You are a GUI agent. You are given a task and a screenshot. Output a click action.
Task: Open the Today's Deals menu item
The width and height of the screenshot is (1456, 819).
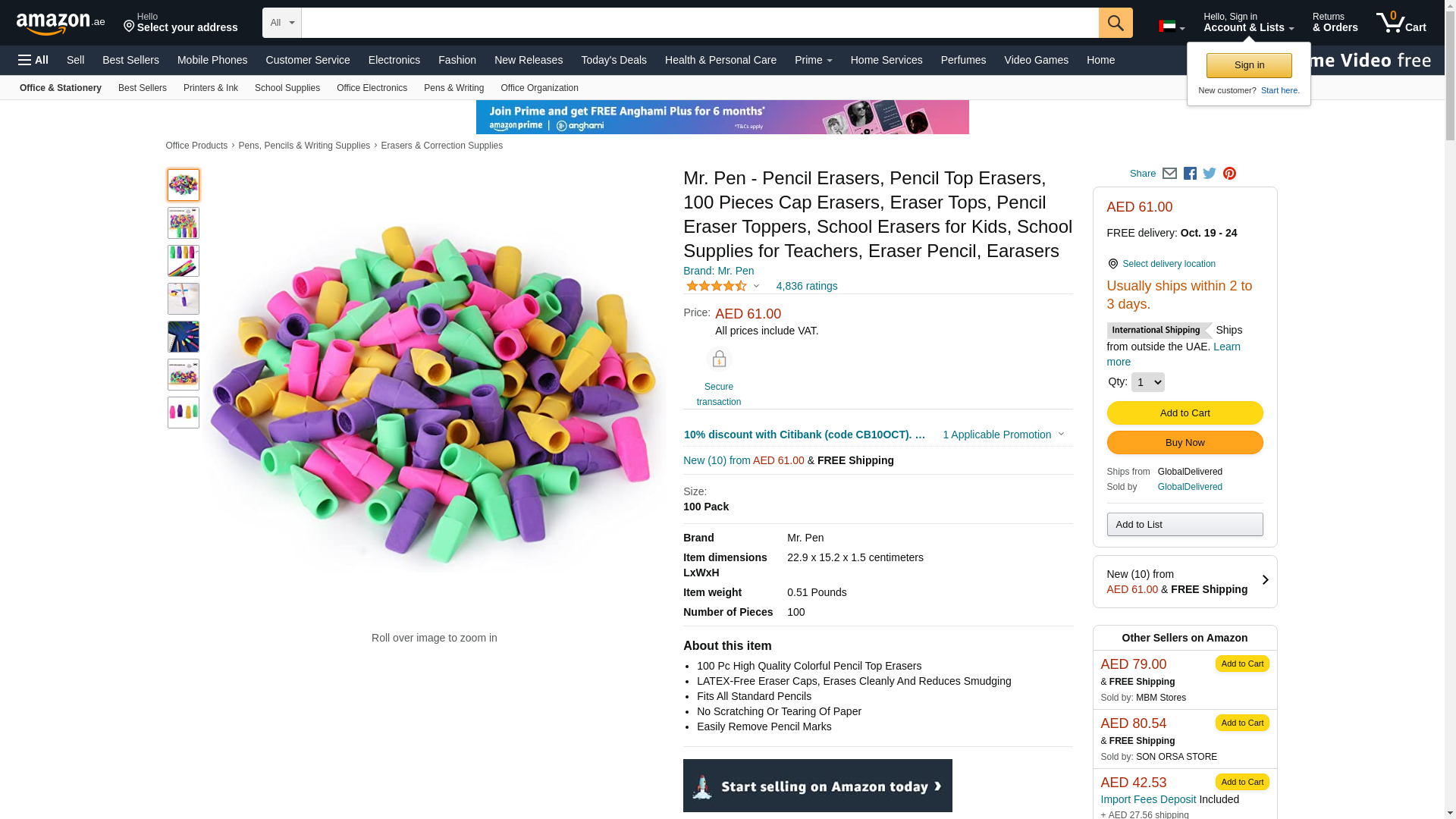(613, 60)
